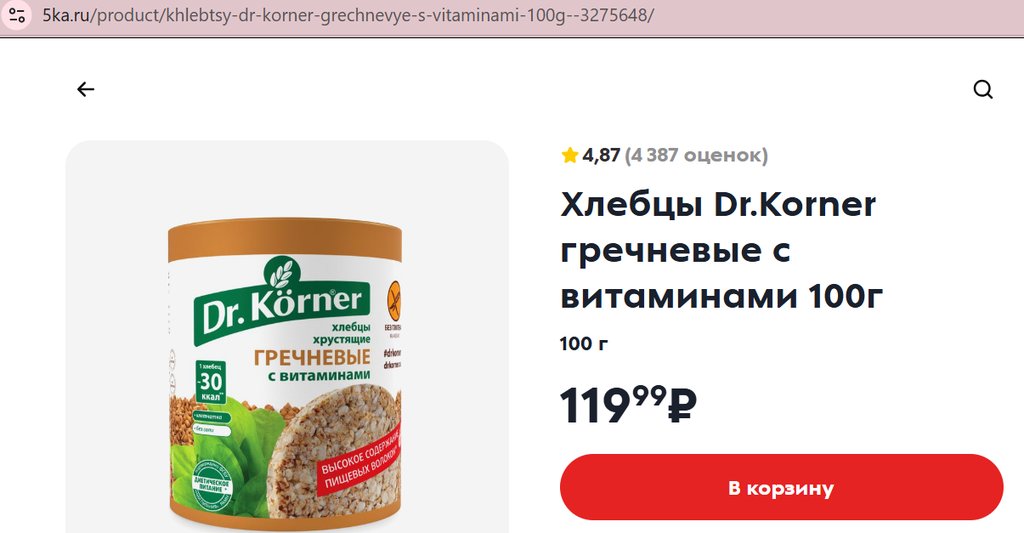Click the round Диетическое питание seal
This screenshot has height=533, width=1024.
coord(211,485)
